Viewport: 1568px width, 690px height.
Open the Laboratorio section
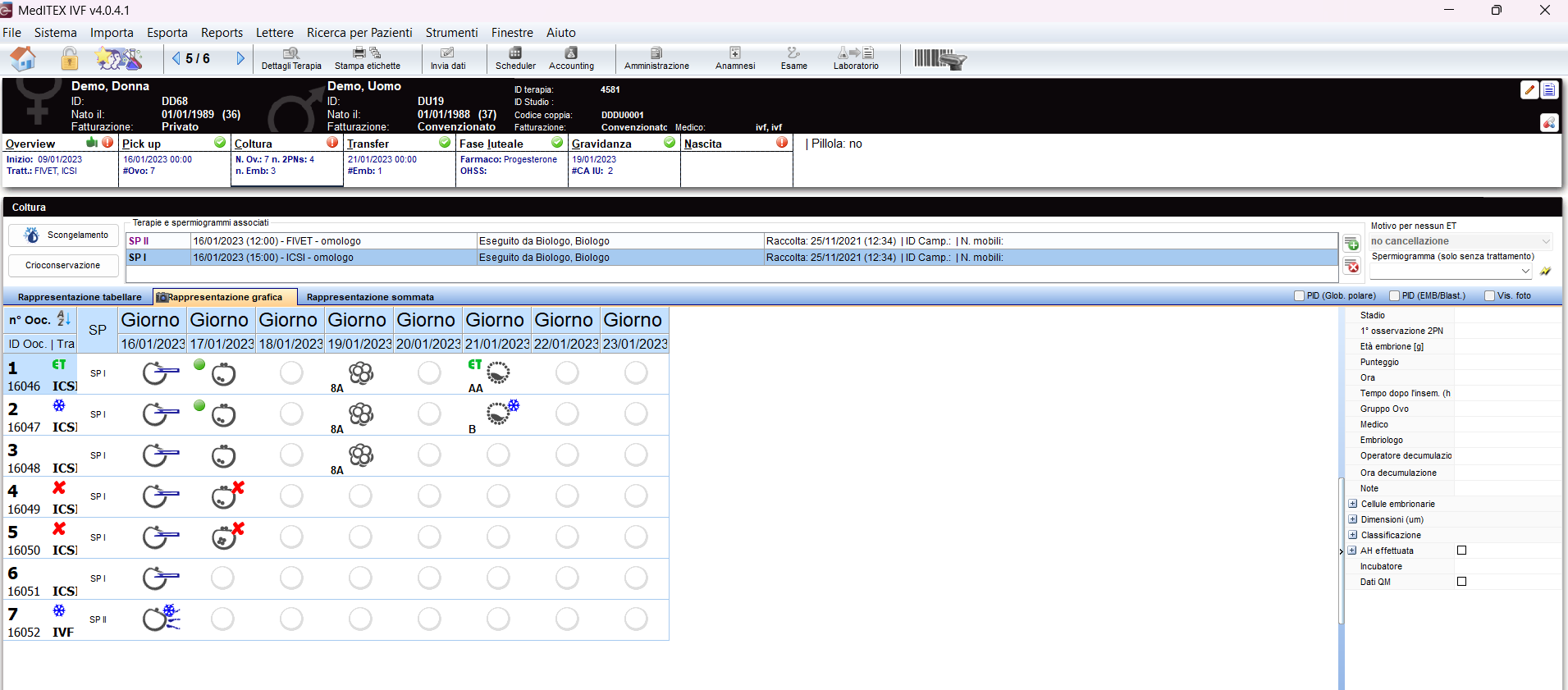[x=856, y=58]
